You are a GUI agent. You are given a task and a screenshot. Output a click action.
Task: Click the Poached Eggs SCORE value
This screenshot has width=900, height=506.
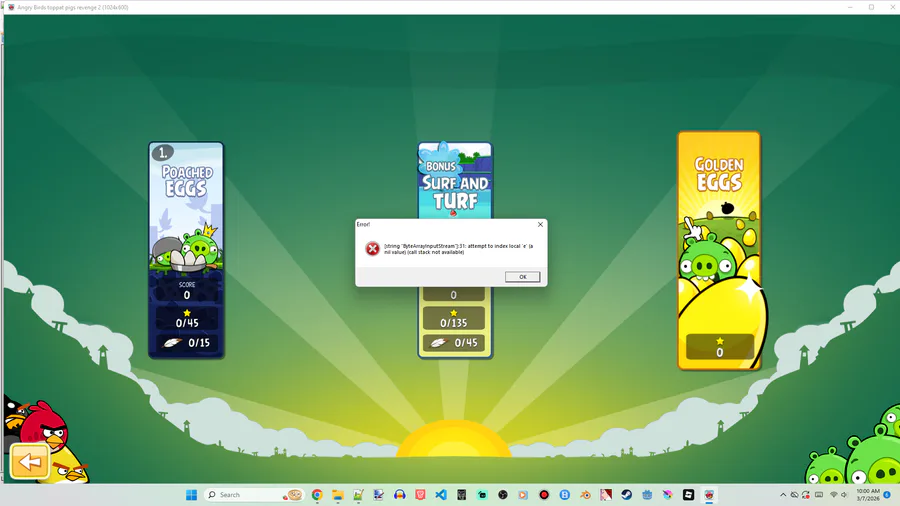187,295
